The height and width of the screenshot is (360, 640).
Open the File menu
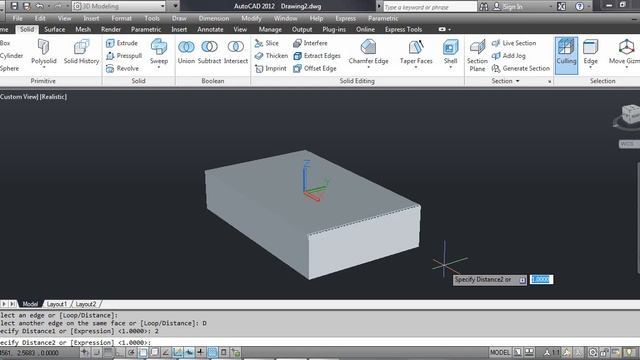pyautogui.click(x=18, y=18)
